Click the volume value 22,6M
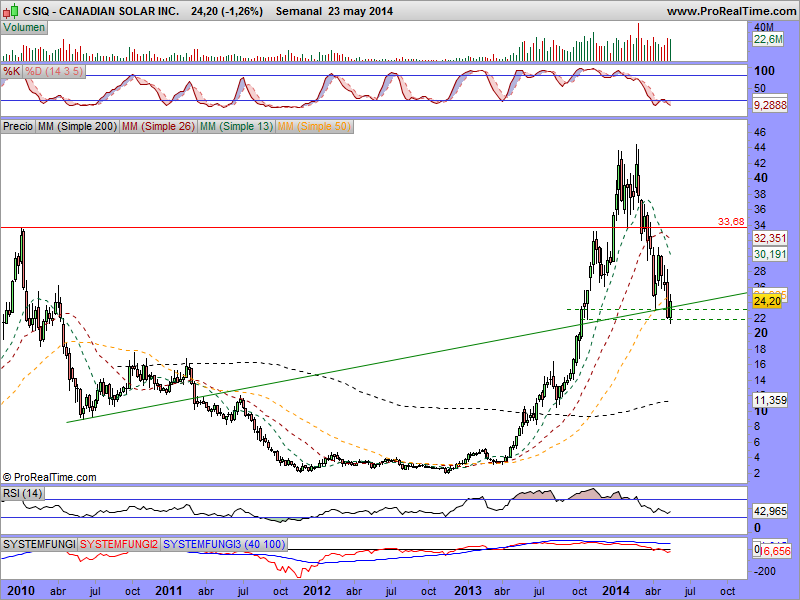 click(768, 39)
